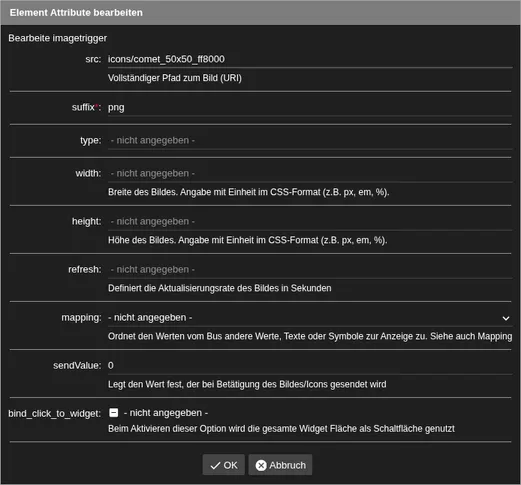
Task: Open the mapping dropdown
Action: click(x=310, y=318)
